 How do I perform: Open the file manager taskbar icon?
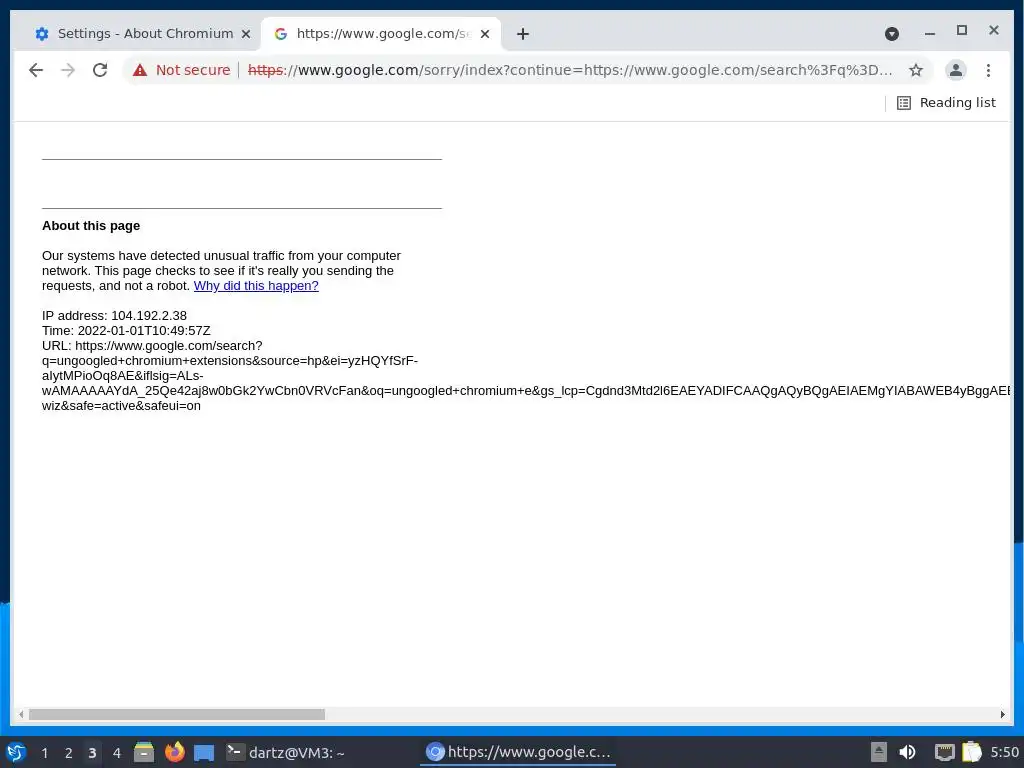[144, 752]
